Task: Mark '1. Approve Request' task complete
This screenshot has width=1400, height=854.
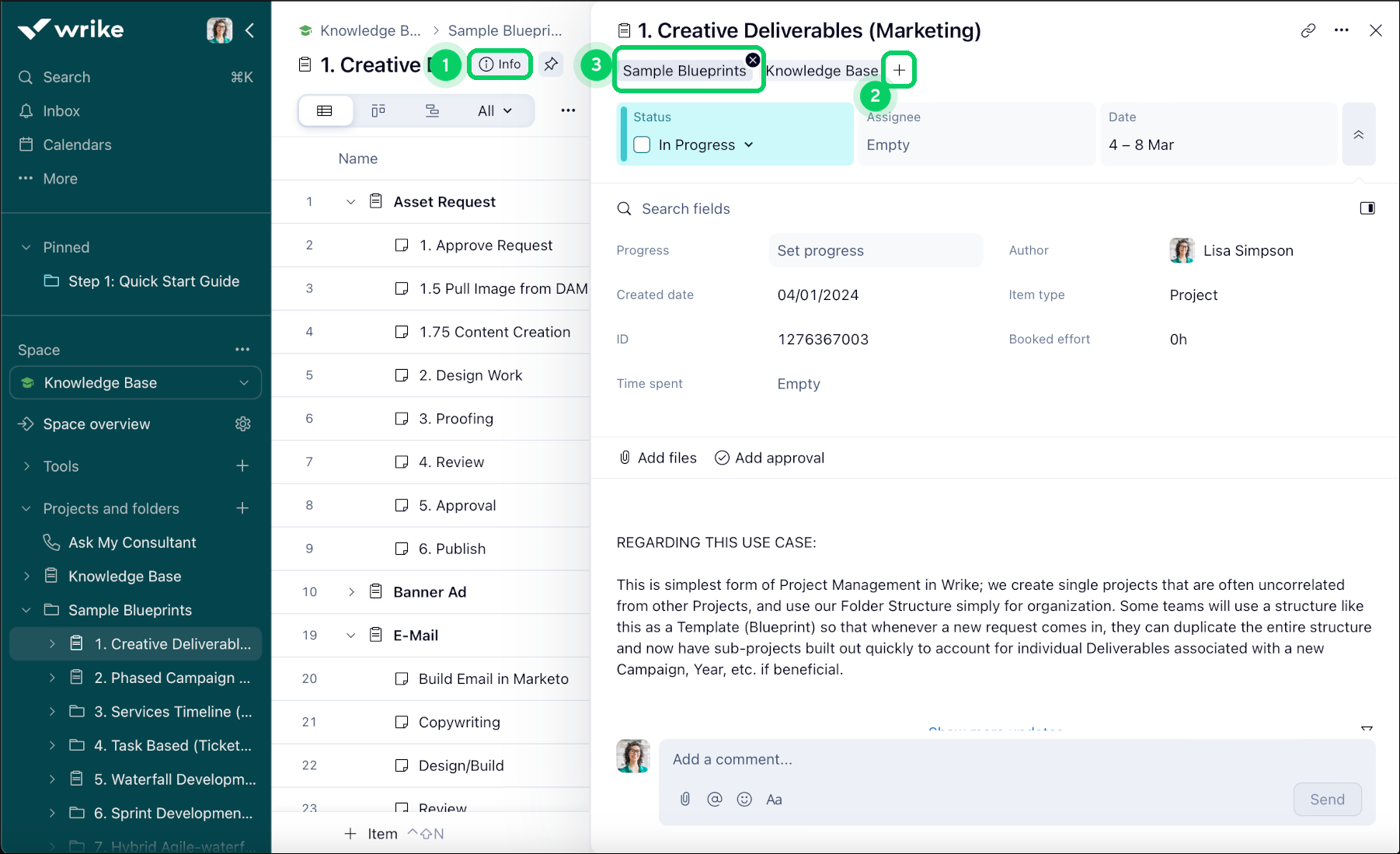Action: [x=402, y=246]
